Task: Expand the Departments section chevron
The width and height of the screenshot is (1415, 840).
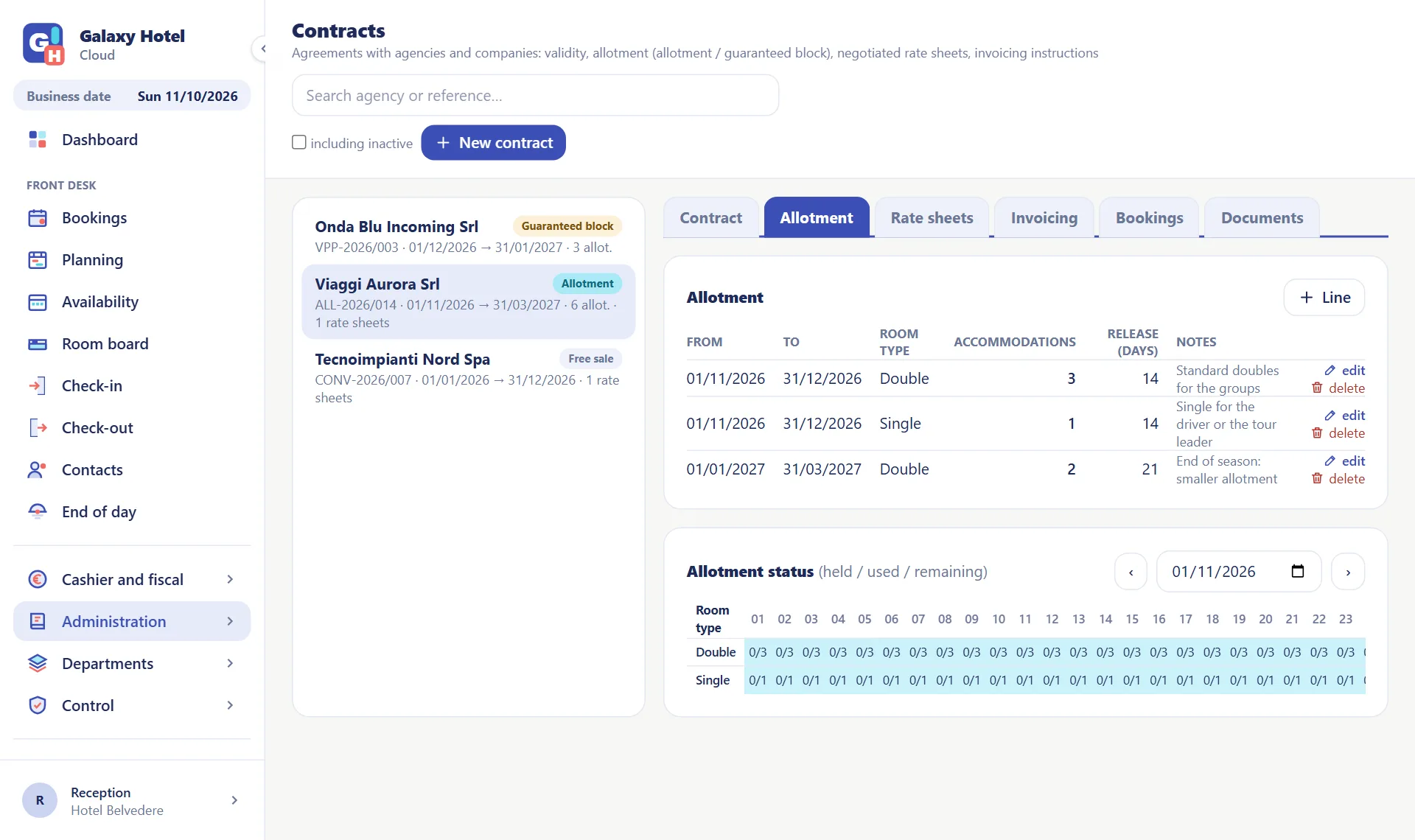Action: click(230, 664)
